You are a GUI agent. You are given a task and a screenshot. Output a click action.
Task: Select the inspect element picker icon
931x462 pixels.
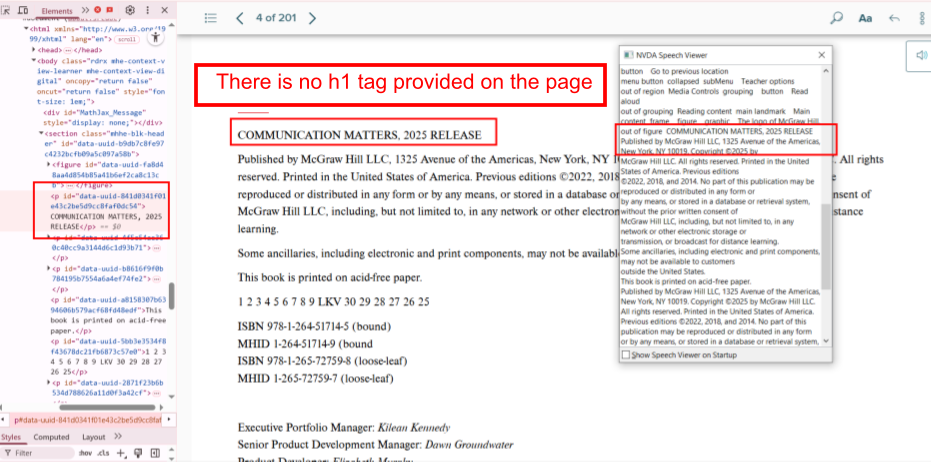(x=7, y=10)
